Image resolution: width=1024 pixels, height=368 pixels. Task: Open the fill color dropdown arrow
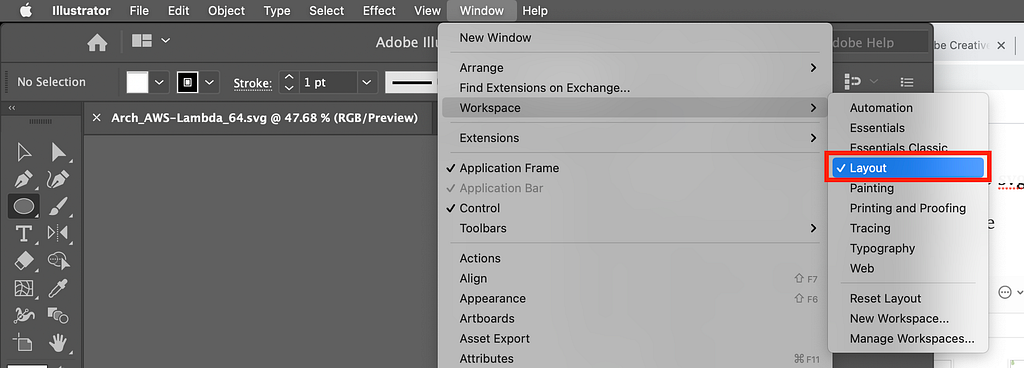click(x=160, y=82)
